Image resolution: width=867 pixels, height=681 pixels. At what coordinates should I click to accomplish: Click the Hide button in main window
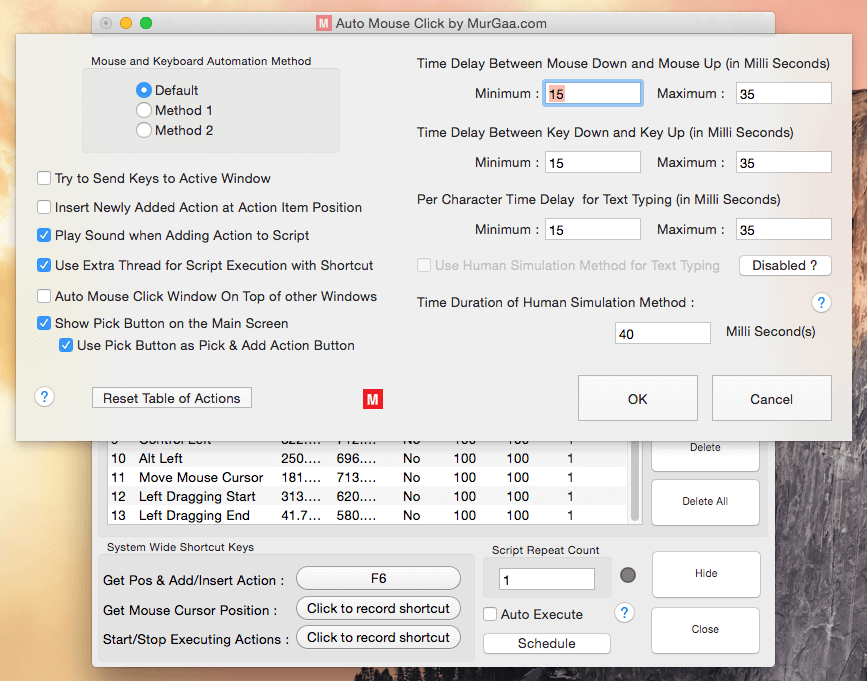tap(706, 574)
